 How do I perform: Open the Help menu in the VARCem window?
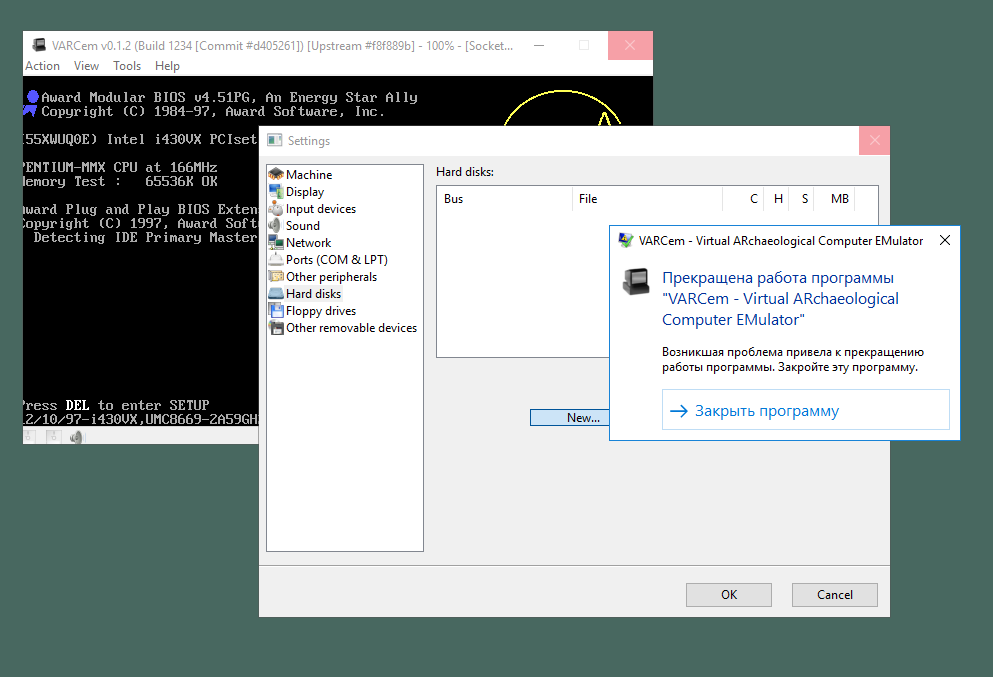pos(167,66)
